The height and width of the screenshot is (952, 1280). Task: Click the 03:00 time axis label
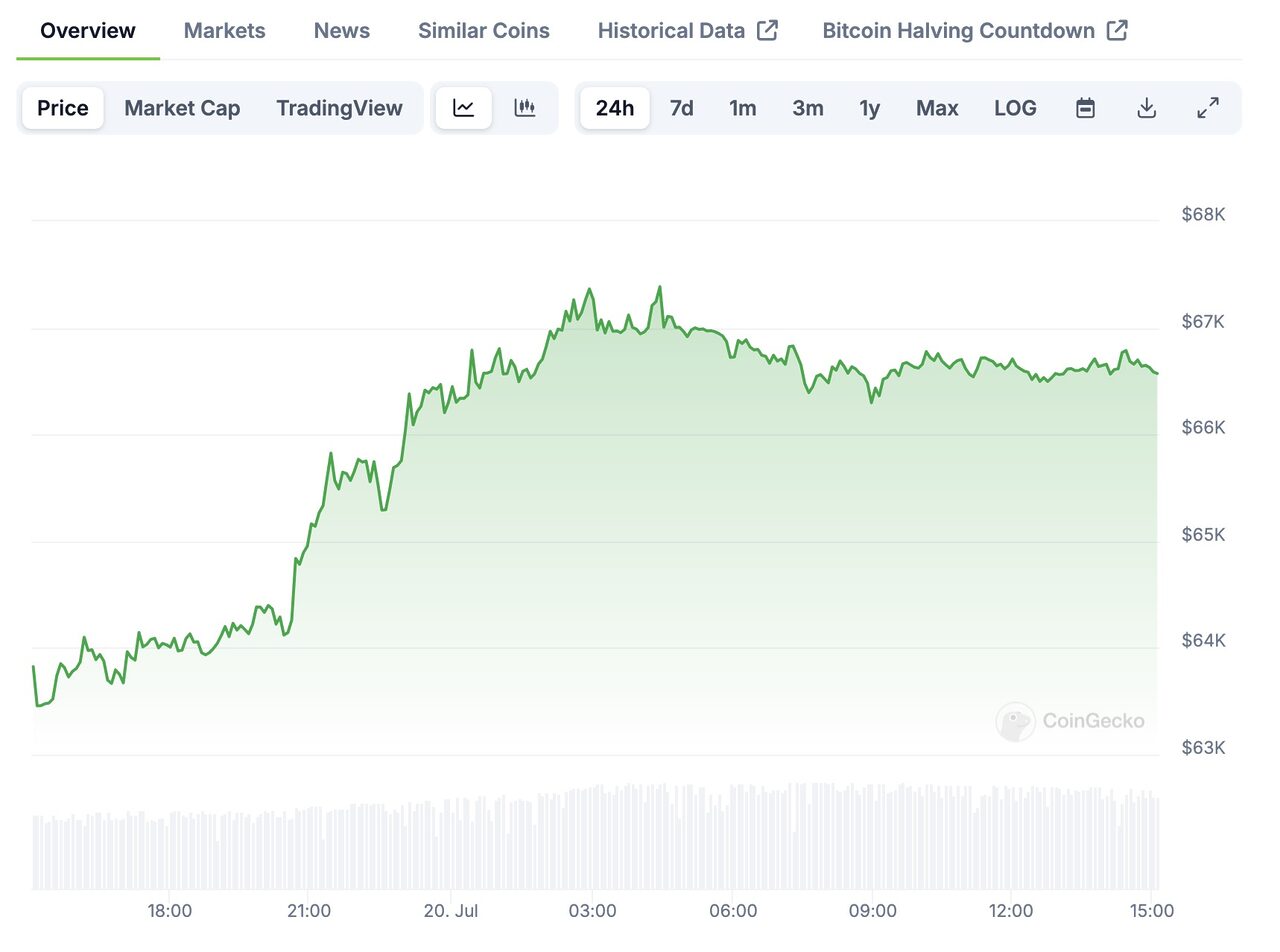click(592, 911)
